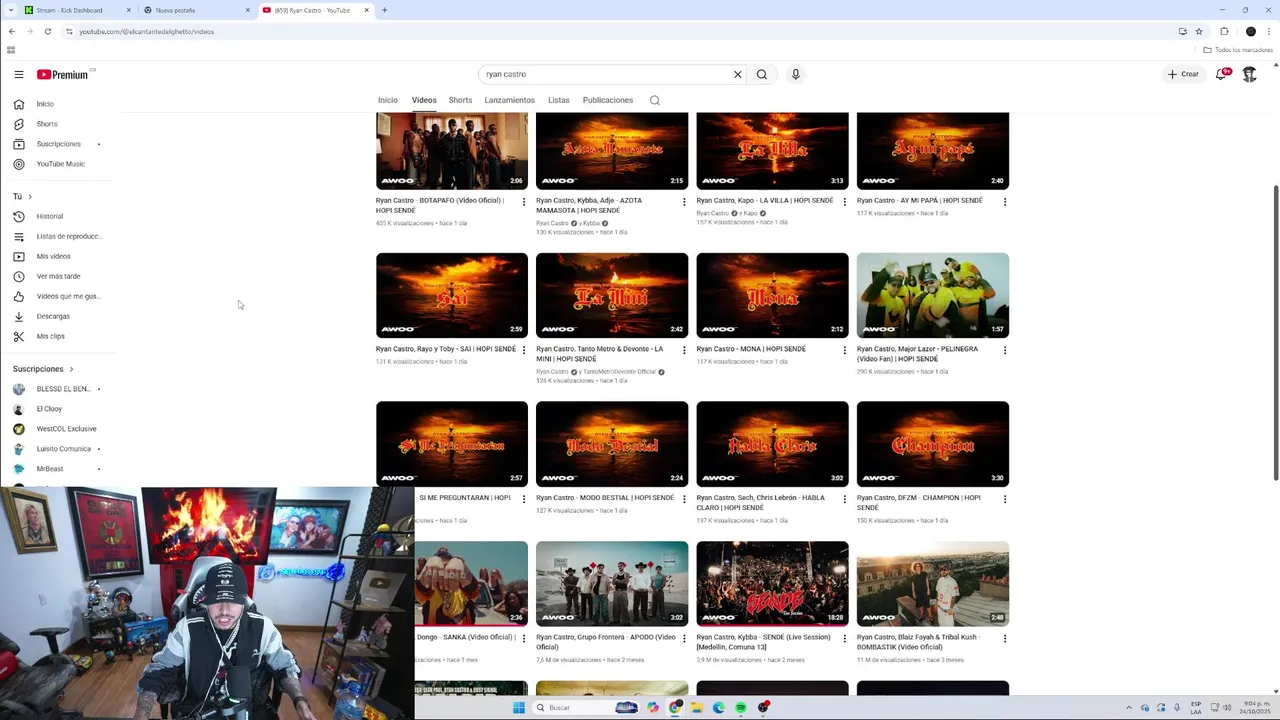This screenshot has width=1280, height=720.
Task: Open more options for PELINEGRA video
Action: tap(1005, 350)
